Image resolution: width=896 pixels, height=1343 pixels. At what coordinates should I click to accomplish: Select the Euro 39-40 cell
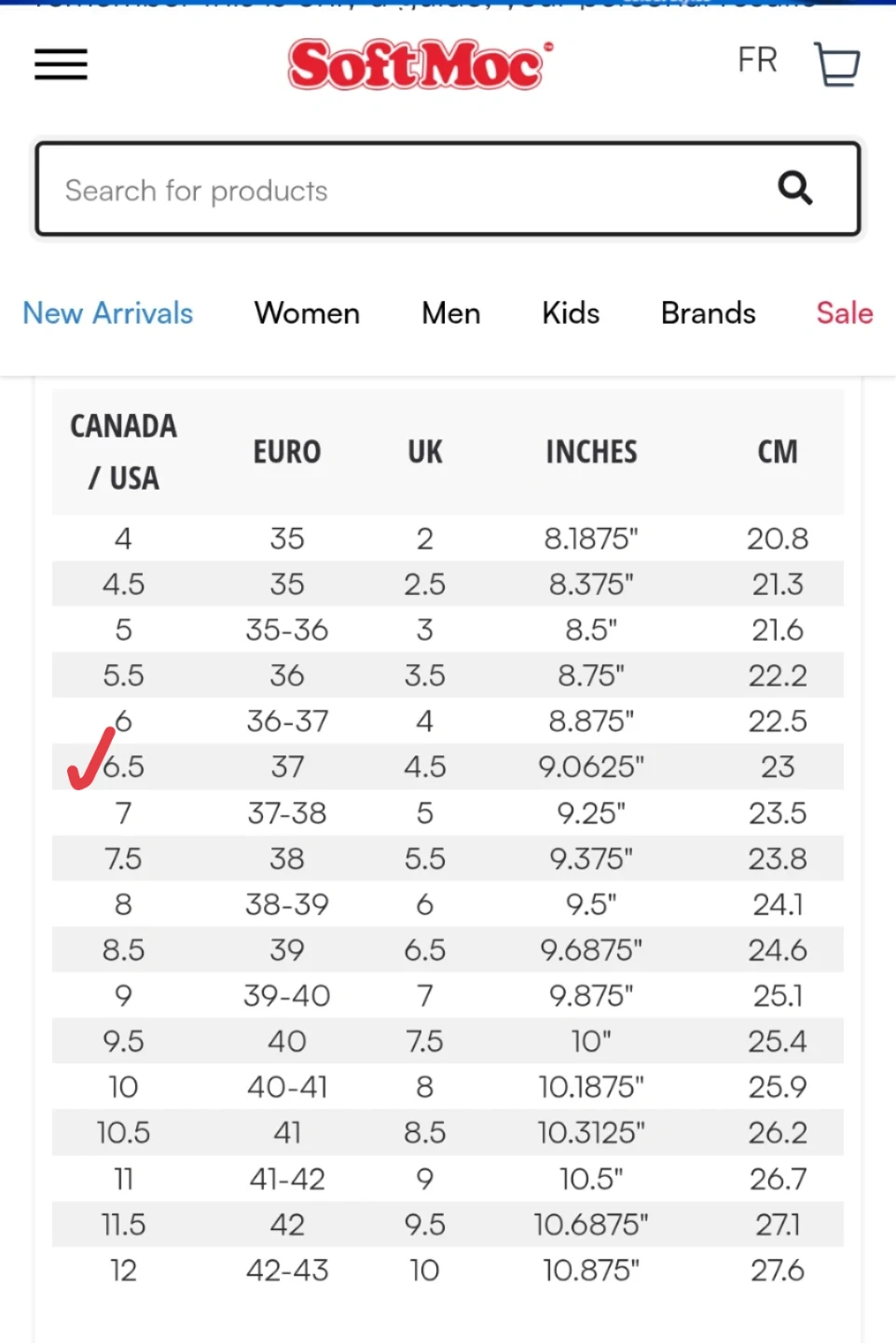pyautogui.click(x=287, y=995)
